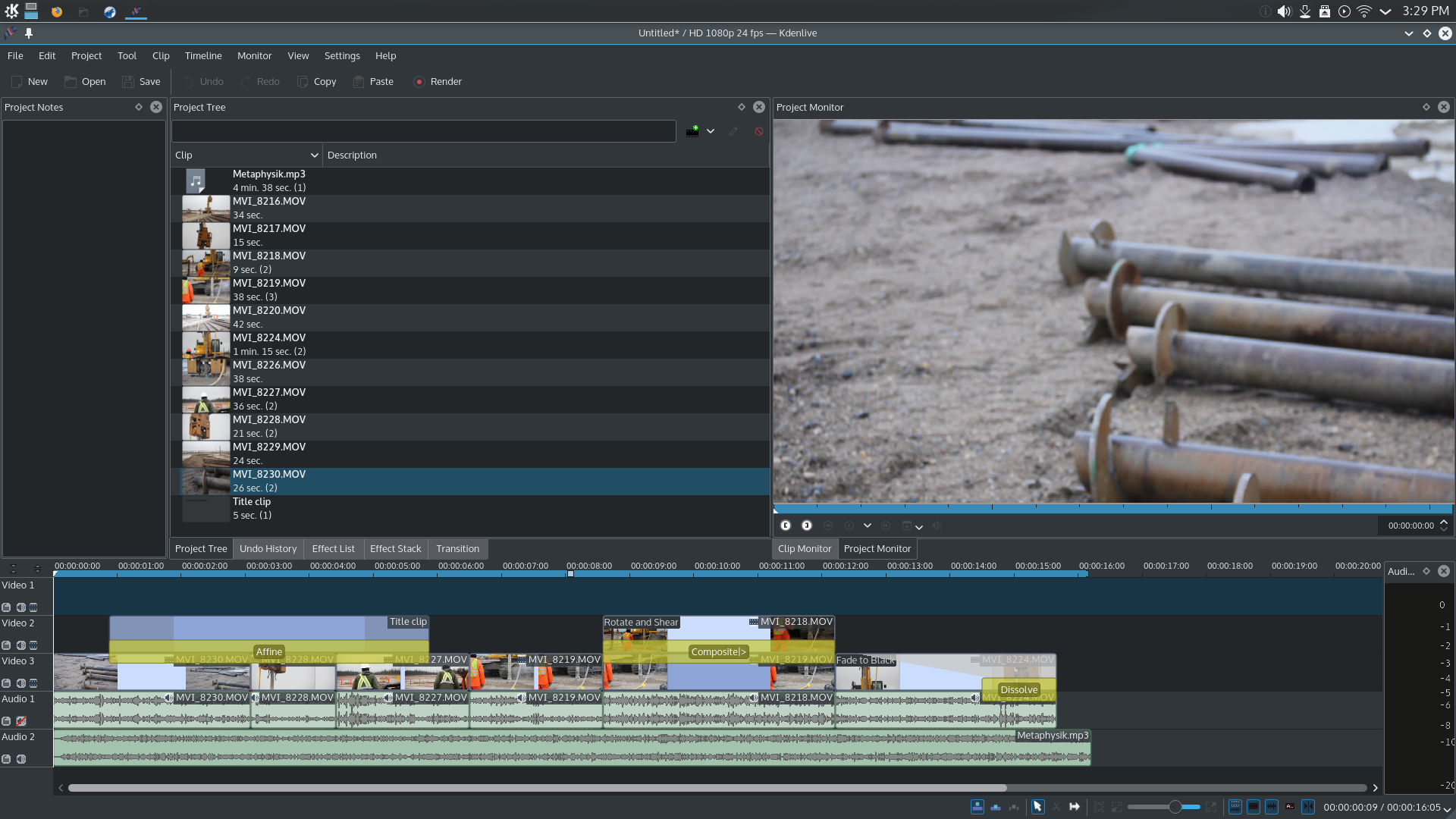
Task: Open the Timeline menu
Action: click(x=202, y=56)
